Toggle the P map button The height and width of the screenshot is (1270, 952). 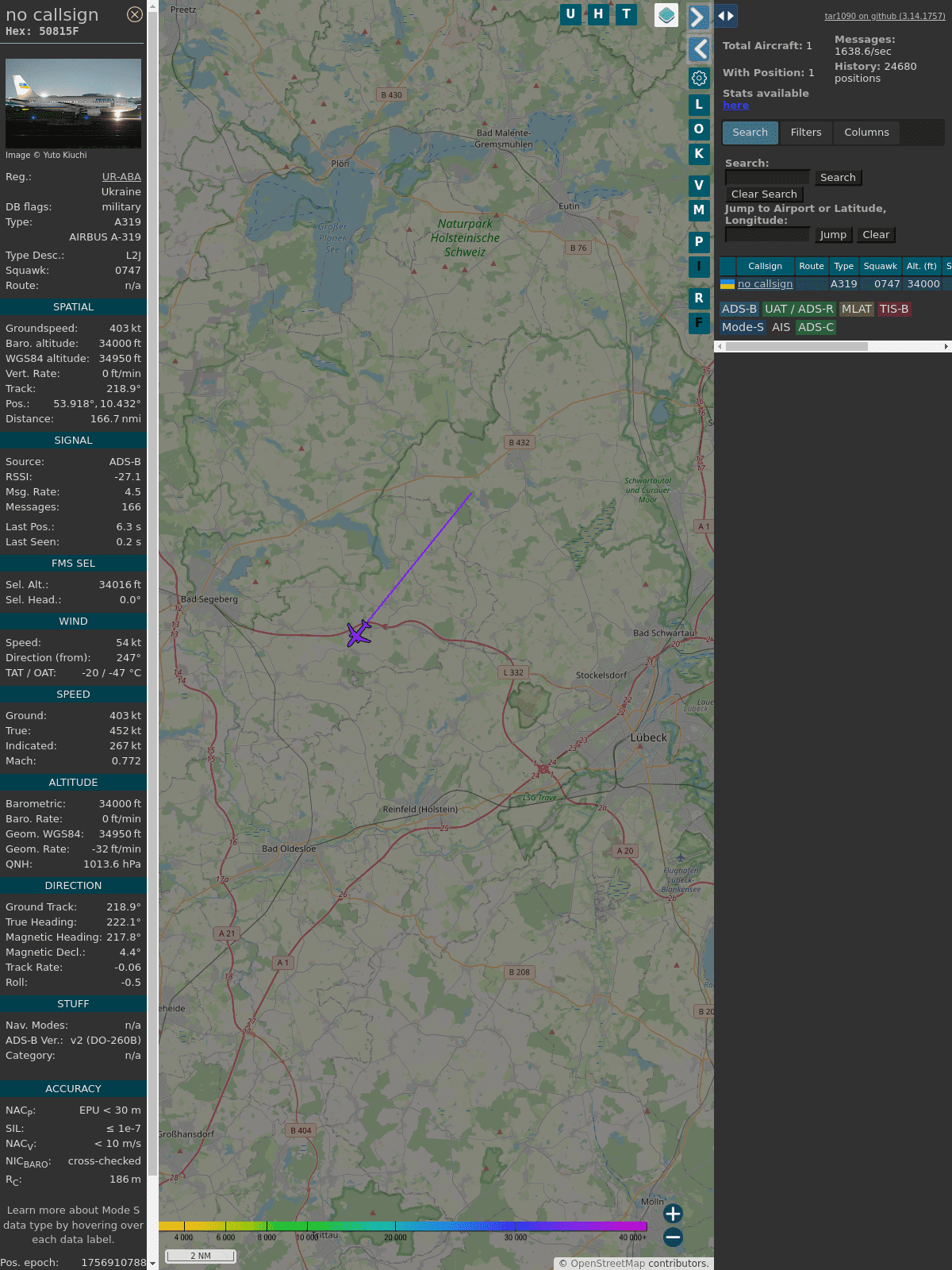(x=699, y=242)
